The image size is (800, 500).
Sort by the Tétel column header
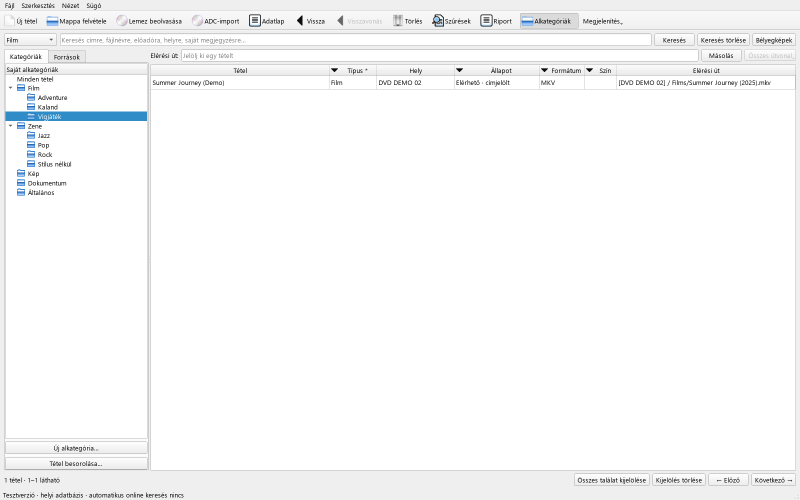(x=240, y=70)
